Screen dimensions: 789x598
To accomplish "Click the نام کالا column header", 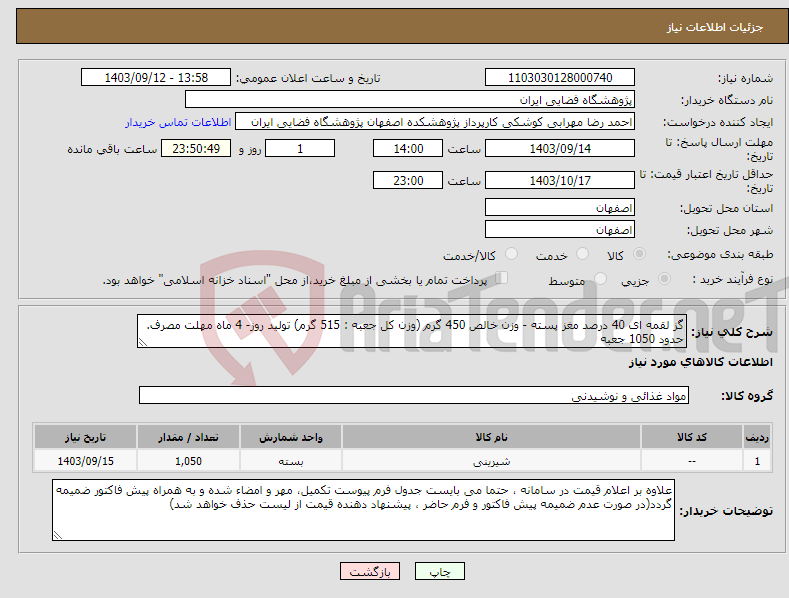I will [x=491, y=437].
